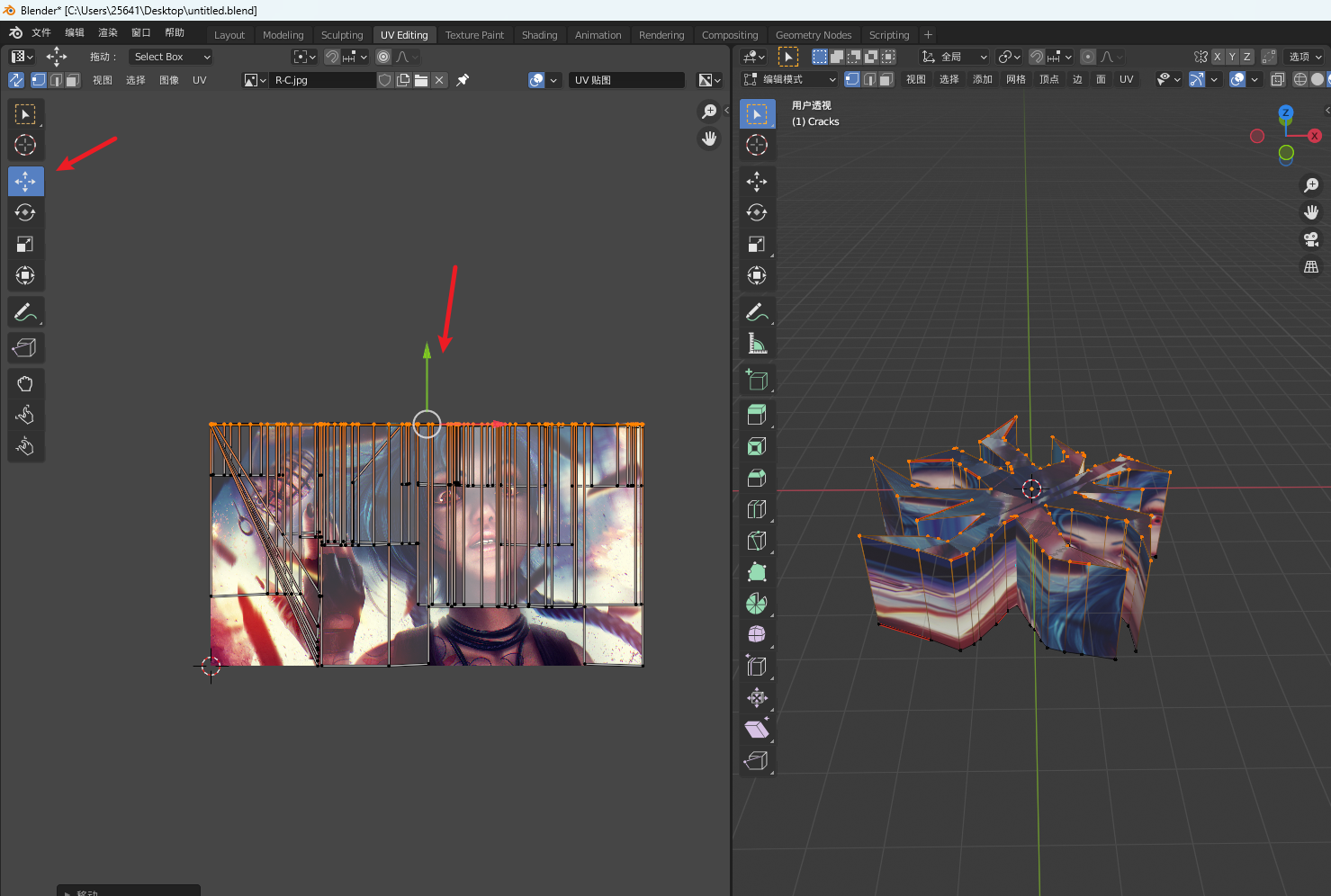Select the Select Box tool in UV editor
1331x896 pixels.
25,114
